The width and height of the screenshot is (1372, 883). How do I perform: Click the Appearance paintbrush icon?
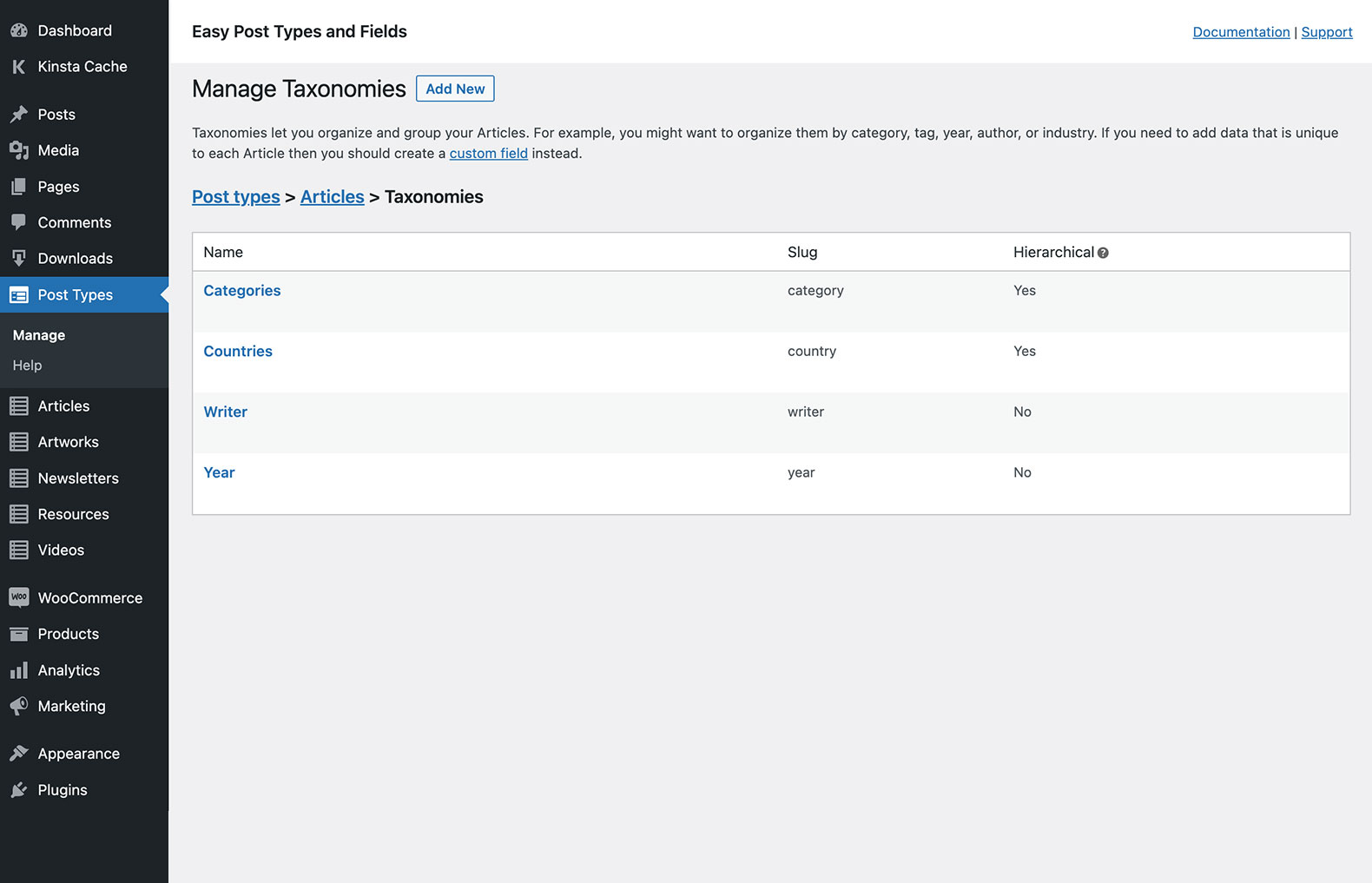tap(18, 754)
